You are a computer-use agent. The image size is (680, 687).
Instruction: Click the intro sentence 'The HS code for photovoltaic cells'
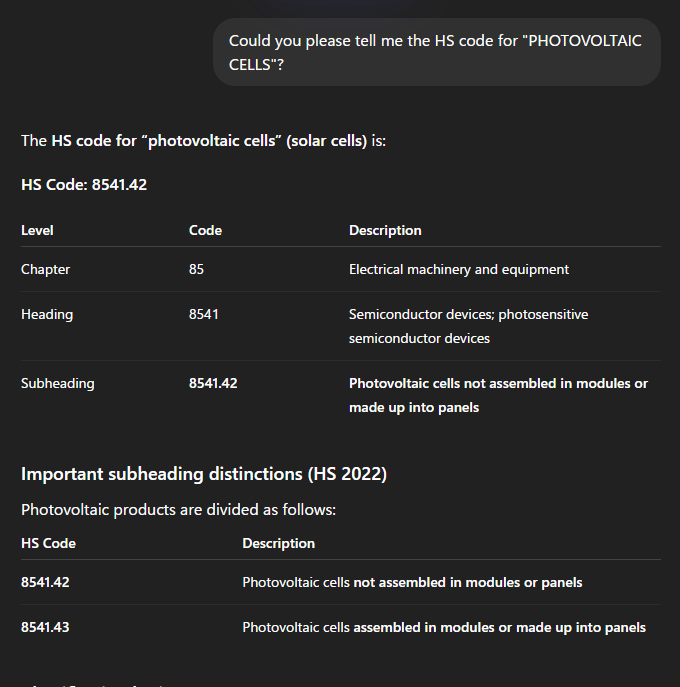click(x=203, y=141)
